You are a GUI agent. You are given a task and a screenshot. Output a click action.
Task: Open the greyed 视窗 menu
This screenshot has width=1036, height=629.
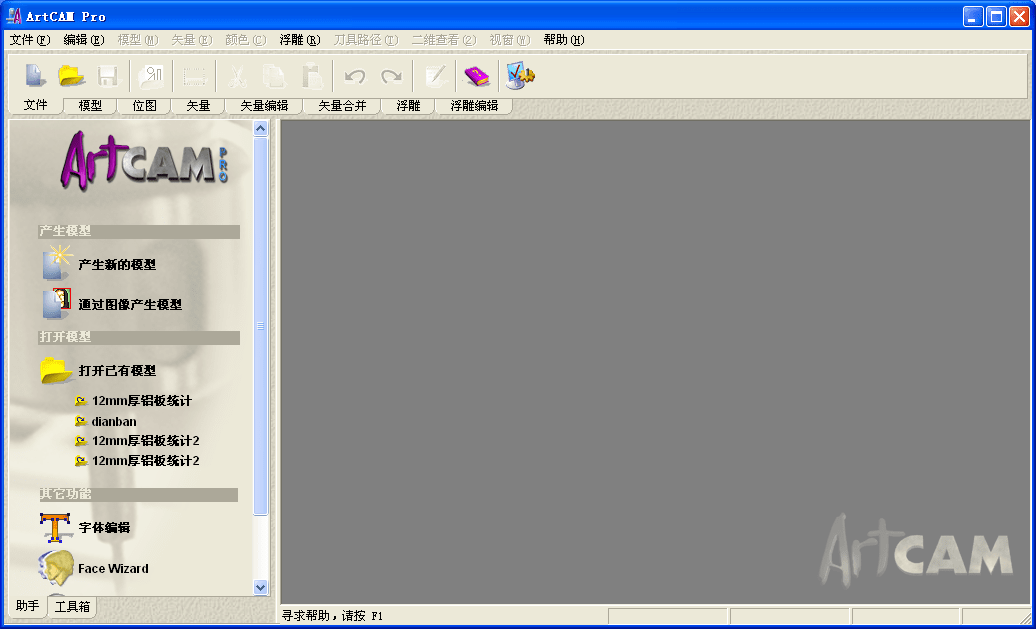[510, 40]
